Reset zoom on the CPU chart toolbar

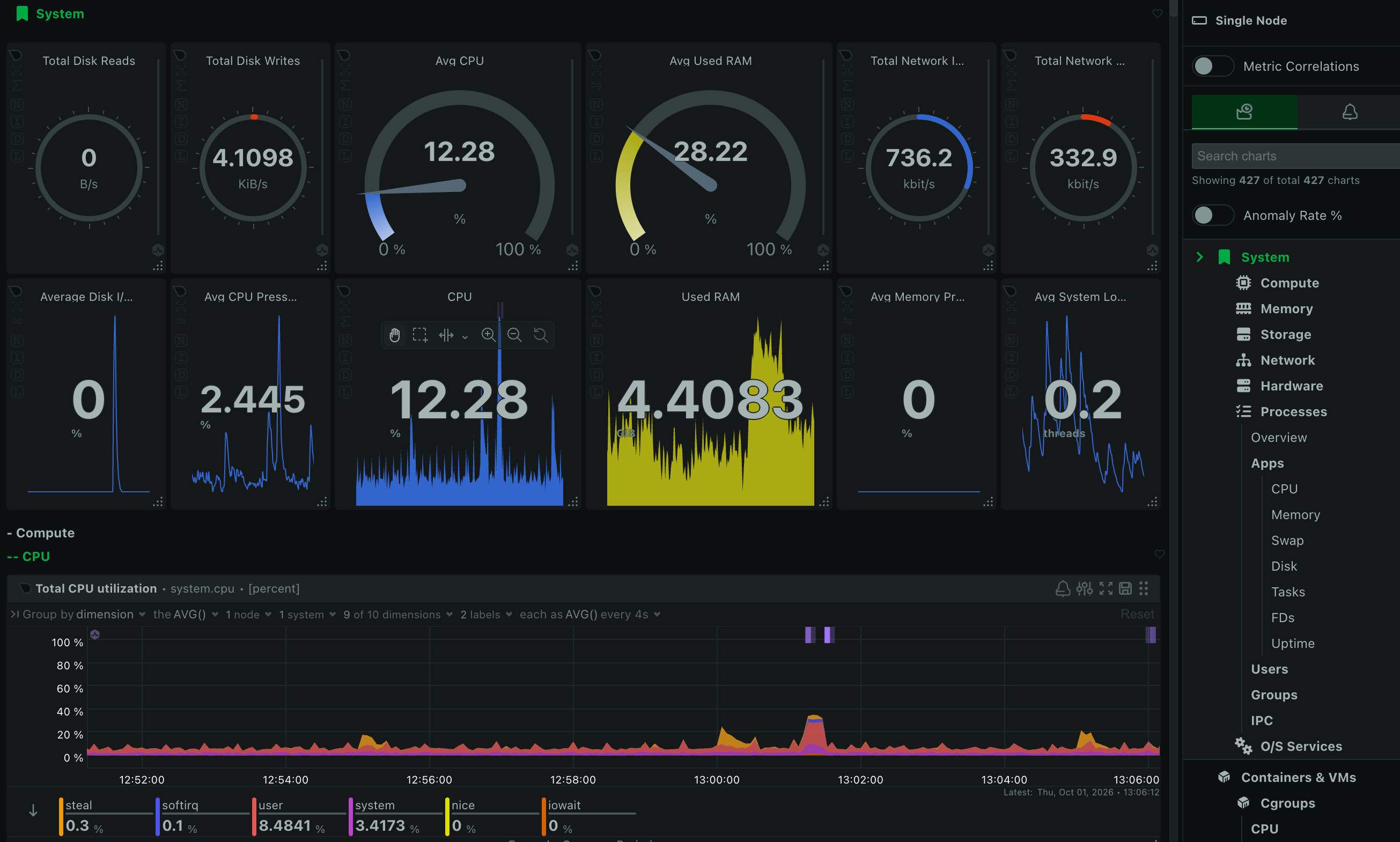[x=540, y=335]
